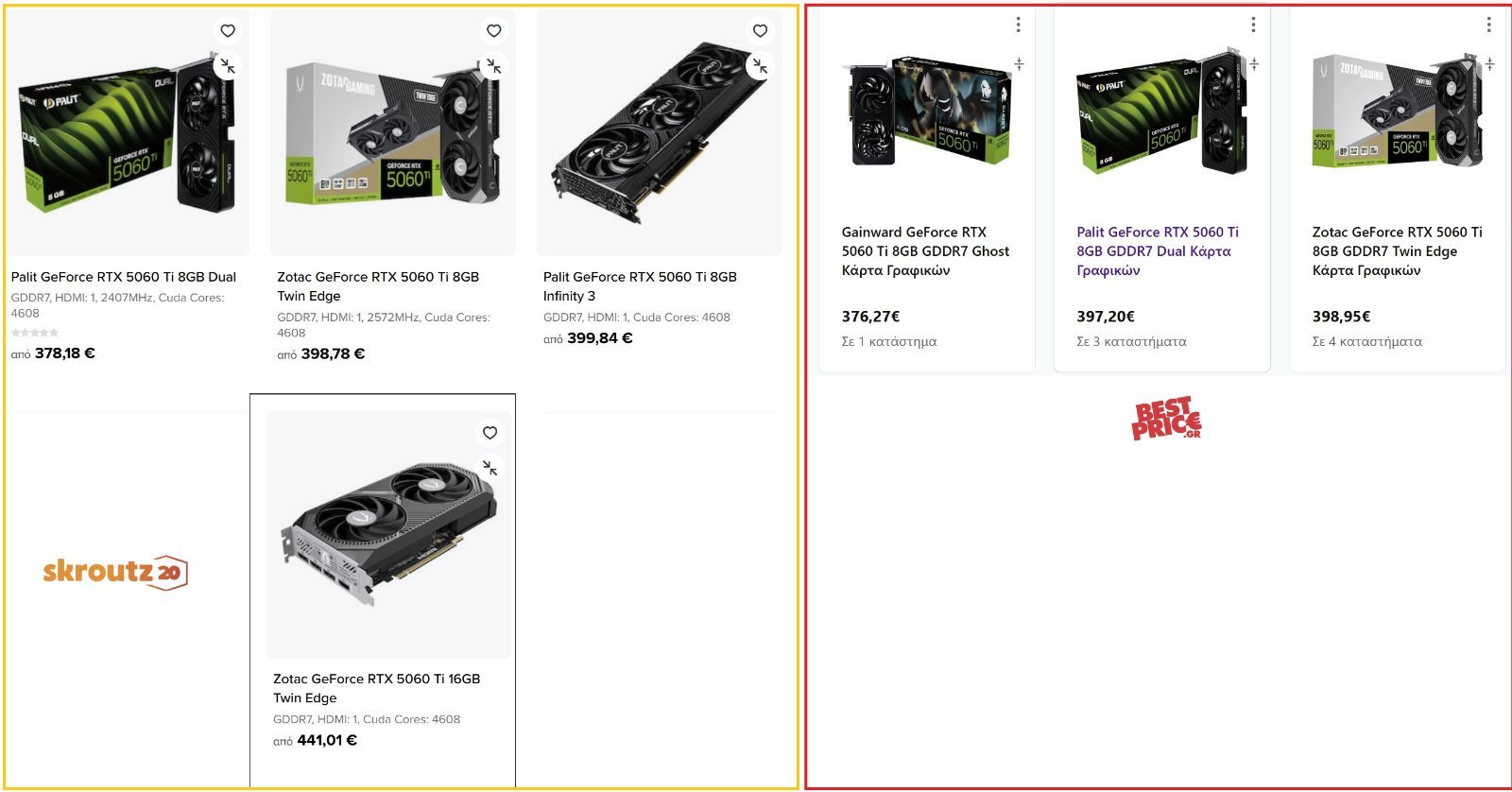
Task: Open purple Palit GeForce RTX 5060 Ti link
Action: [x=1157, y=250]
